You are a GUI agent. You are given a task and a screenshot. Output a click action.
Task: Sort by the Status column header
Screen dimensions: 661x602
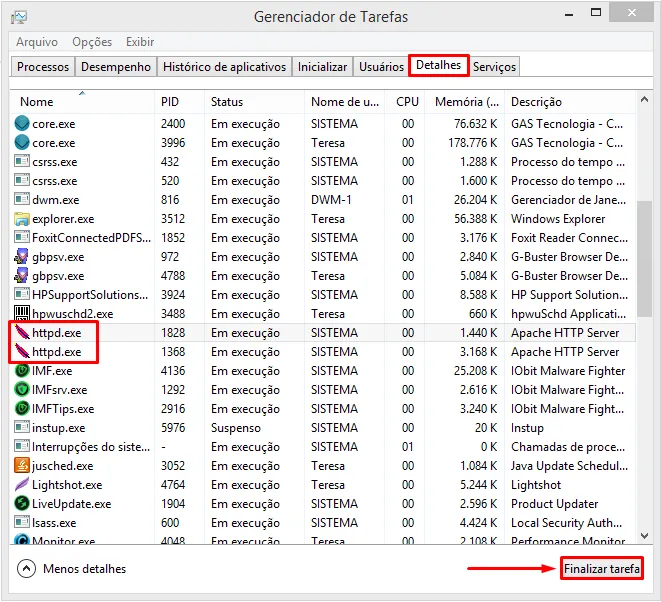254,102
